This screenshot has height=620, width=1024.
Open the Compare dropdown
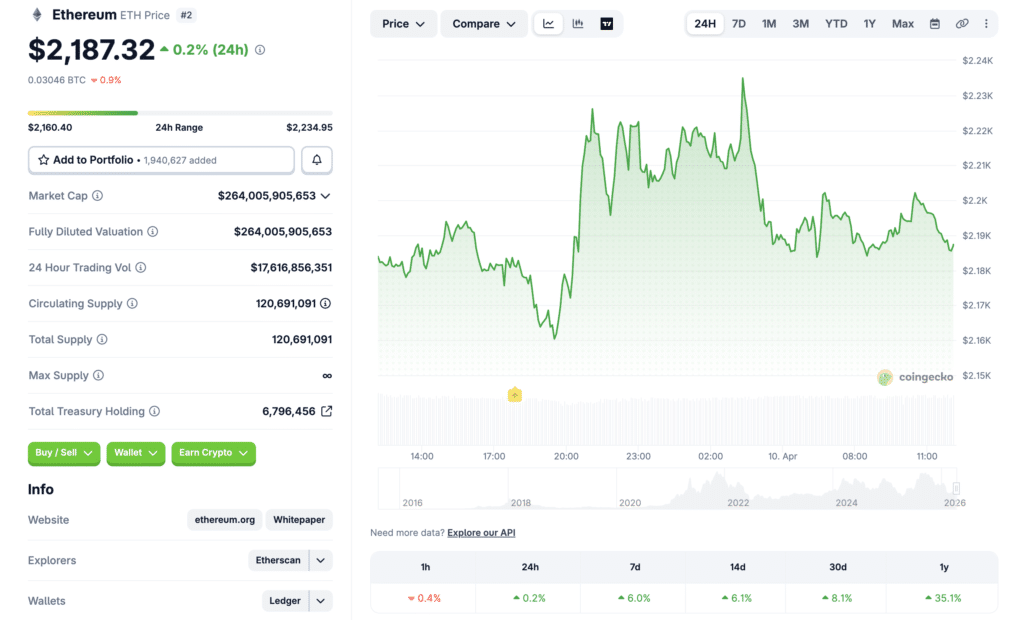click(484, 23)
